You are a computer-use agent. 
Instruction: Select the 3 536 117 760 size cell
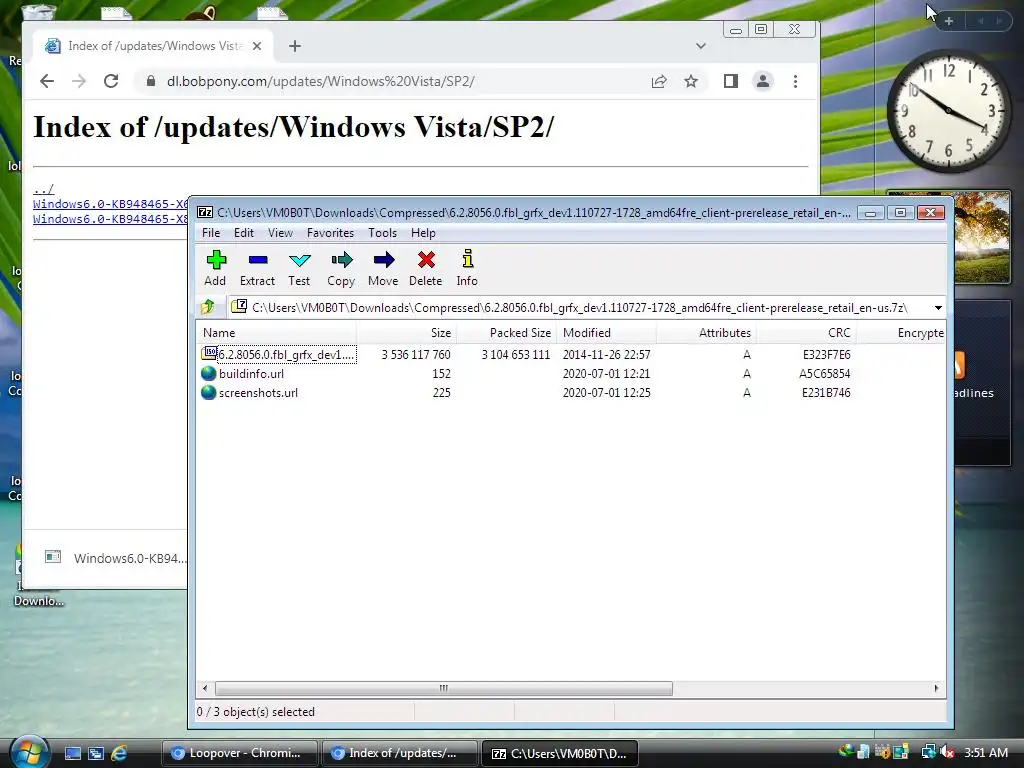[416, 355]
